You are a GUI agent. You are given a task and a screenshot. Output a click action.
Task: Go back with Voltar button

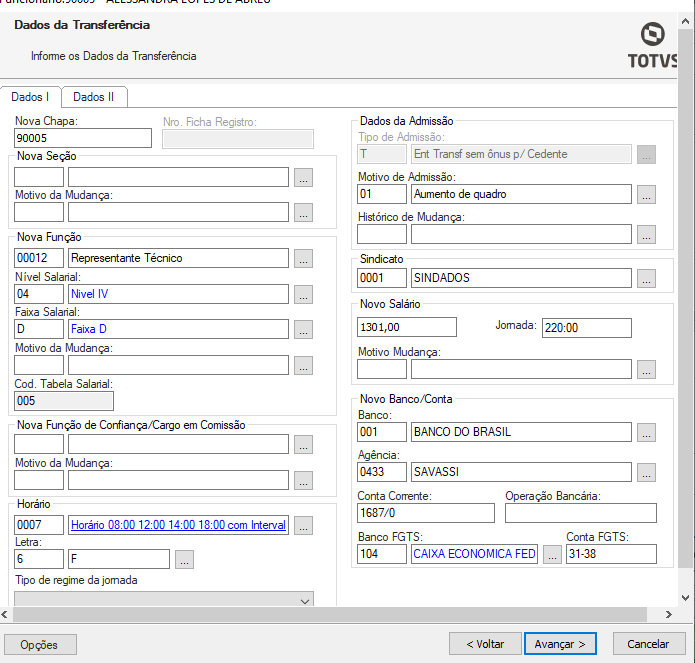click(x=485, y=644)
